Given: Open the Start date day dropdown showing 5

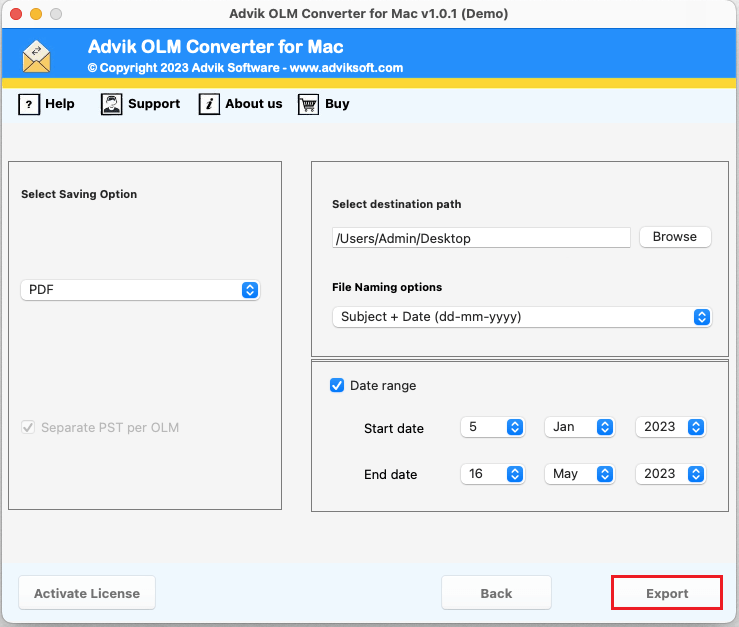Looking at the screenshot, I should click(492, 427).
